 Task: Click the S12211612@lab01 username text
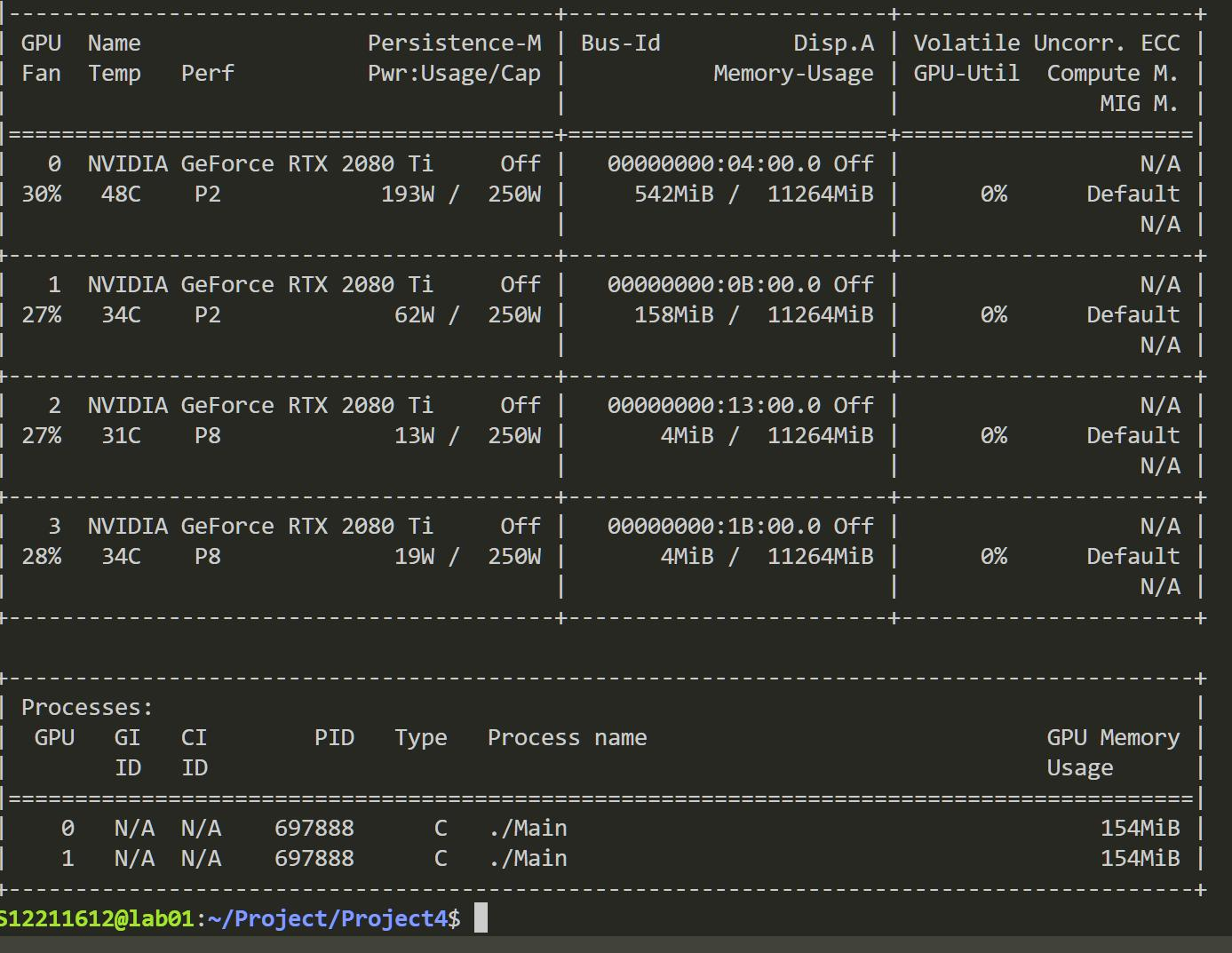pos(96,918)
